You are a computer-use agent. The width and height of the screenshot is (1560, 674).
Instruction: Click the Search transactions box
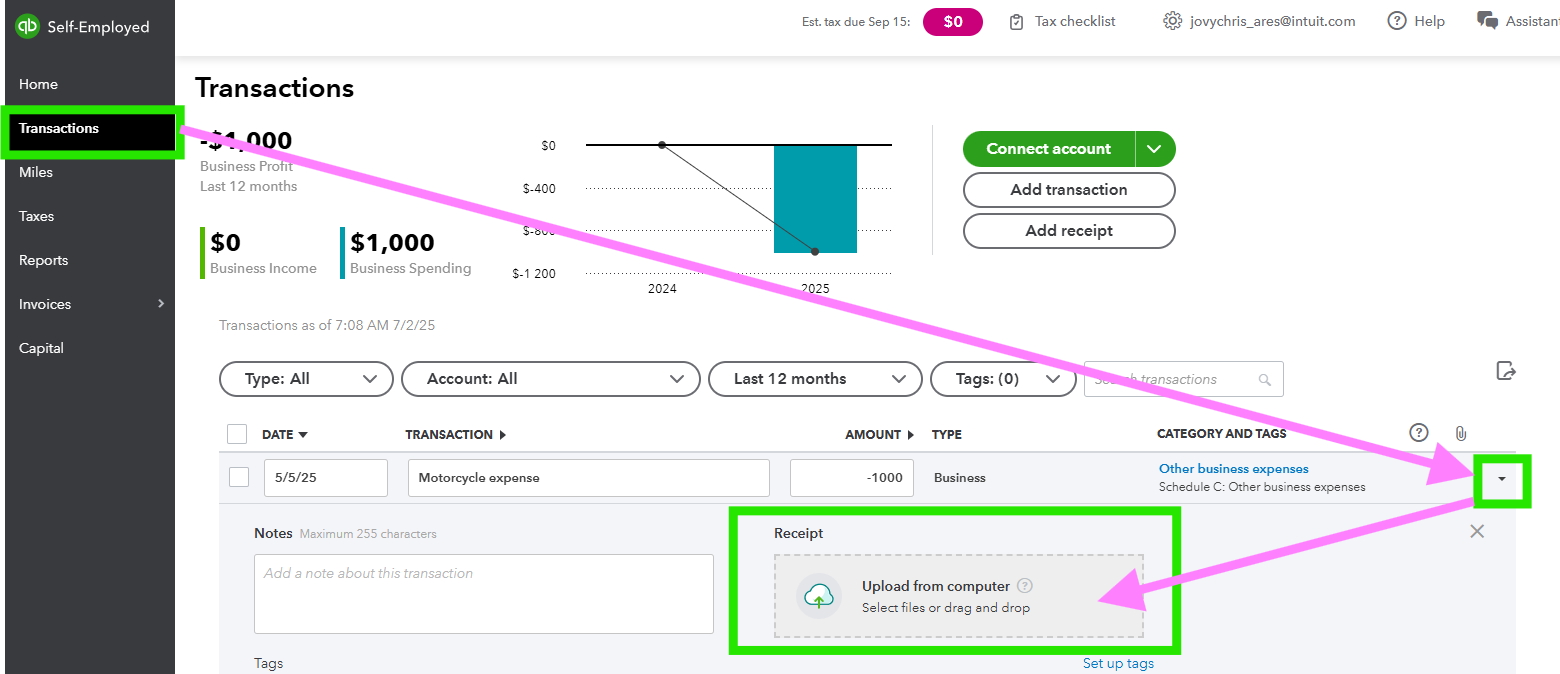(x=1184, y=380)
